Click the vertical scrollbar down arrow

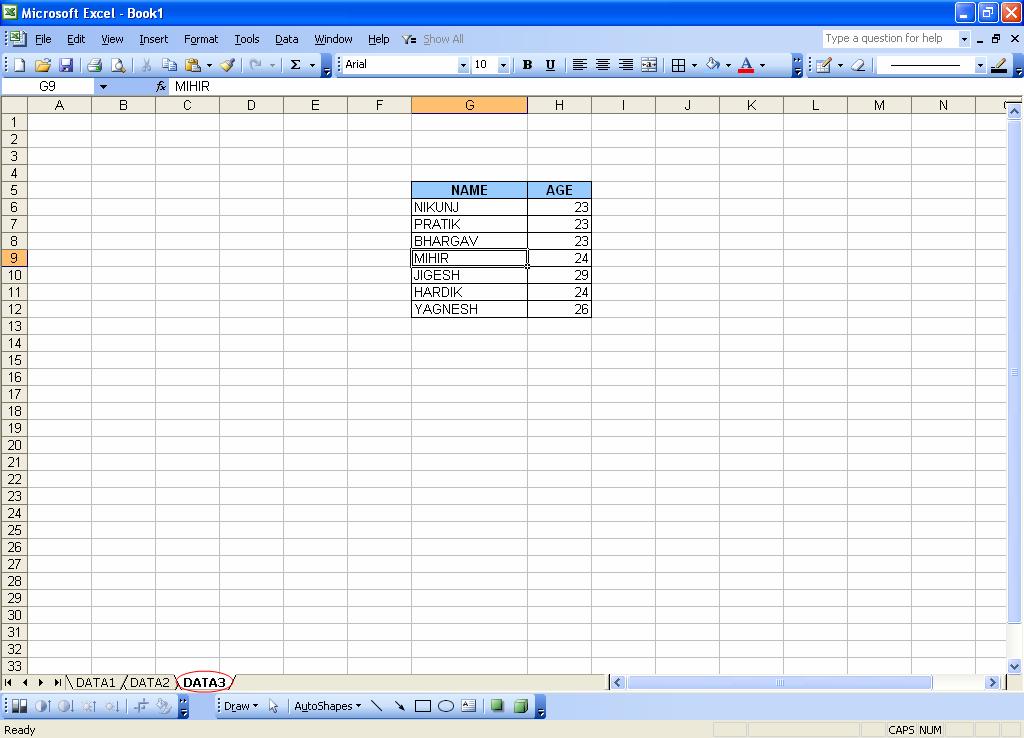(1014, 666)
